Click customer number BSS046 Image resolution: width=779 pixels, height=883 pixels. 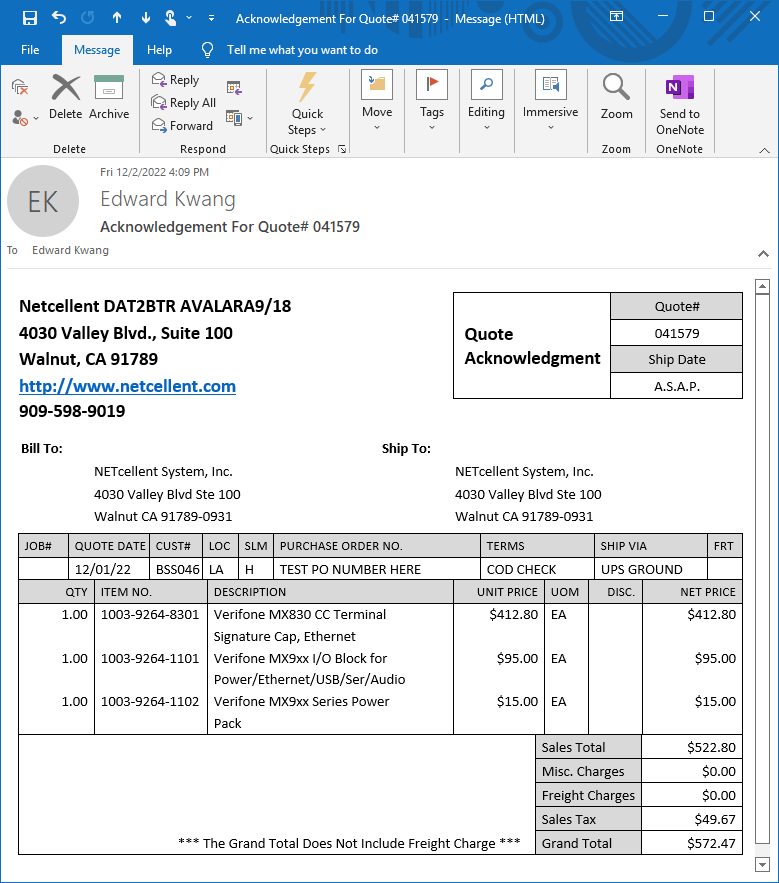tap(177, 569)
